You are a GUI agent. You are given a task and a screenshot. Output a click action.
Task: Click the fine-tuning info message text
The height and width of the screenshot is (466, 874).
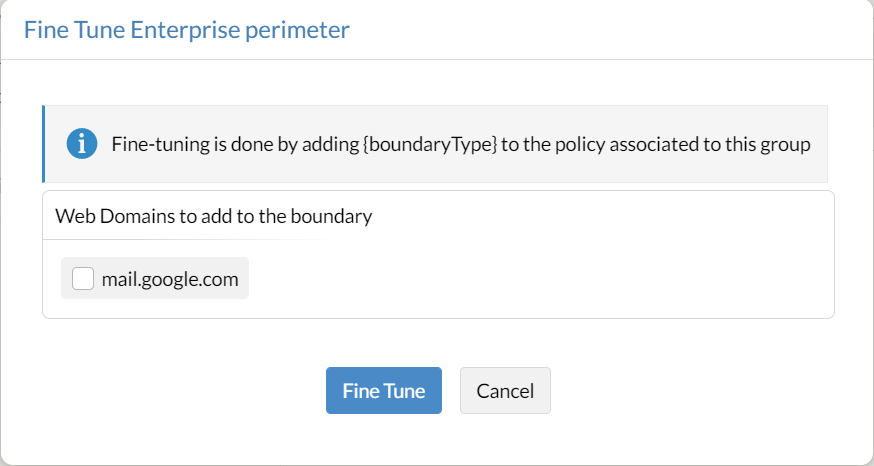coord(460,144)
